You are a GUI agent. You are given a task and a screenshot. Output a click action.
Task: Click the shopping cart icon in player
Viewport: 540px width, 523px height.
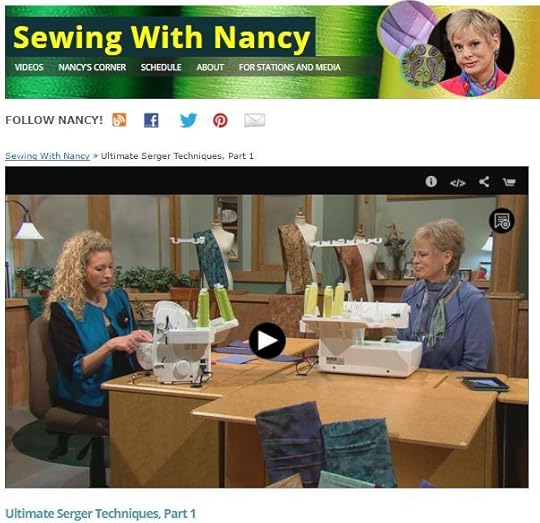[509, 182]
